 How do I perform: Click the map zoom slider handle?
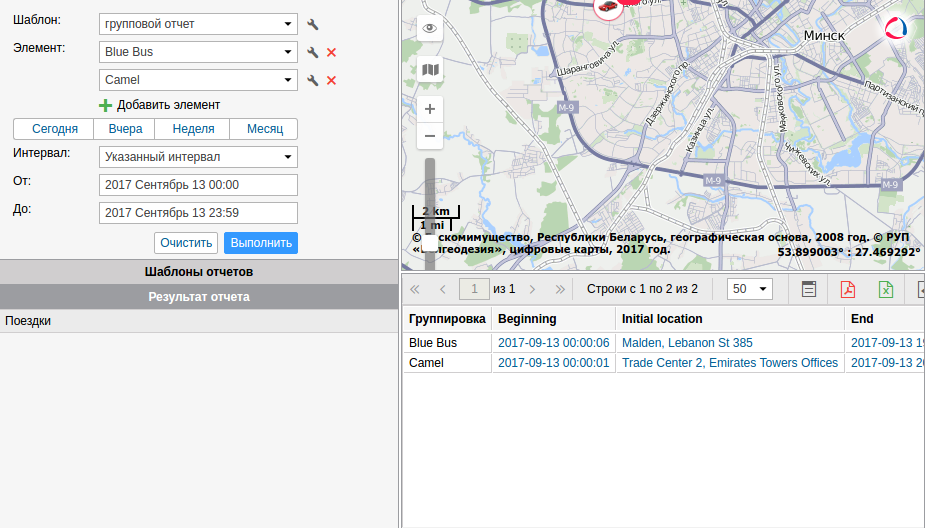430,242
